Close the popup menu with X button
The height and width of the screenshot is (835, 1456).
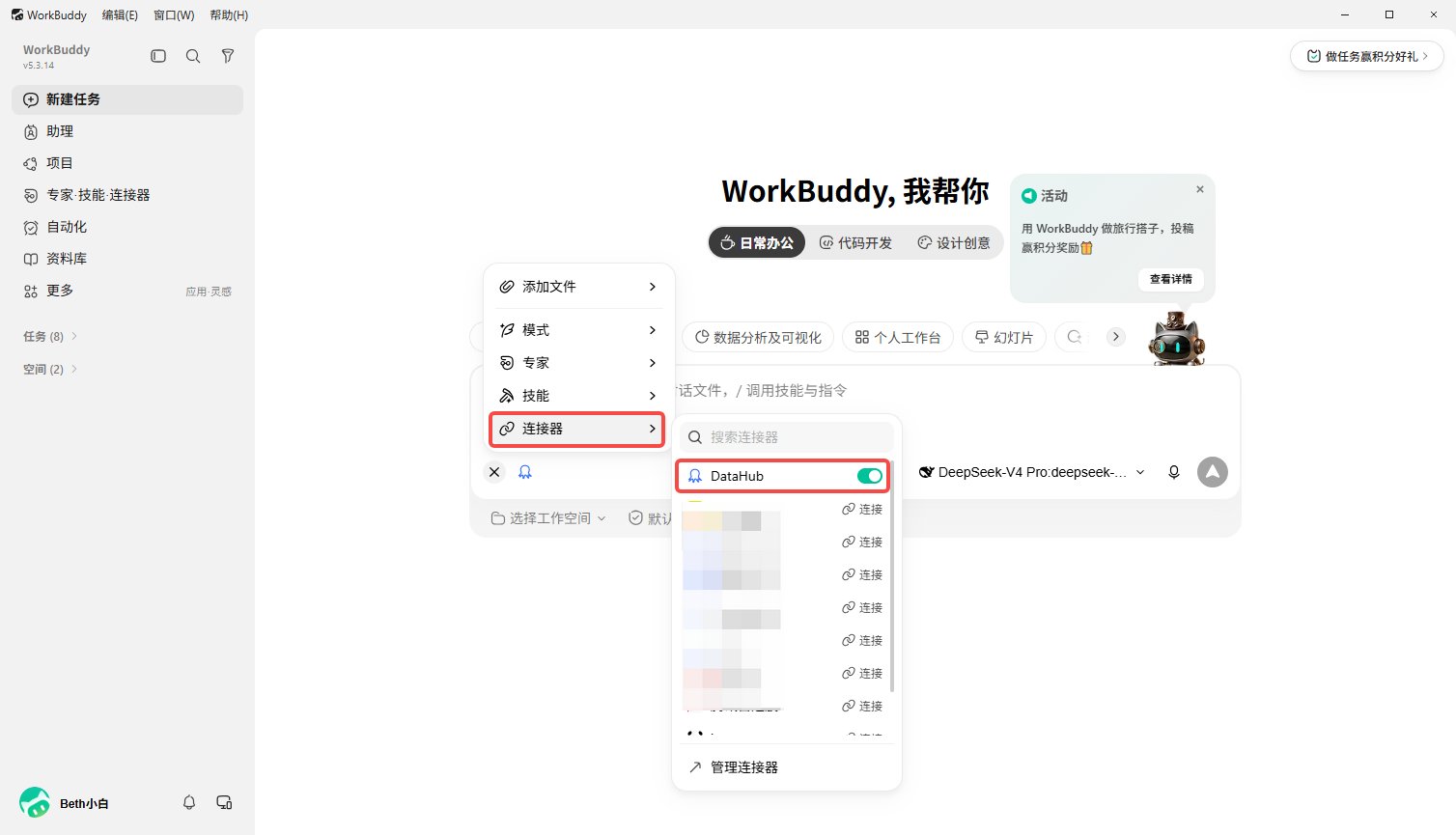coord(494,472)
